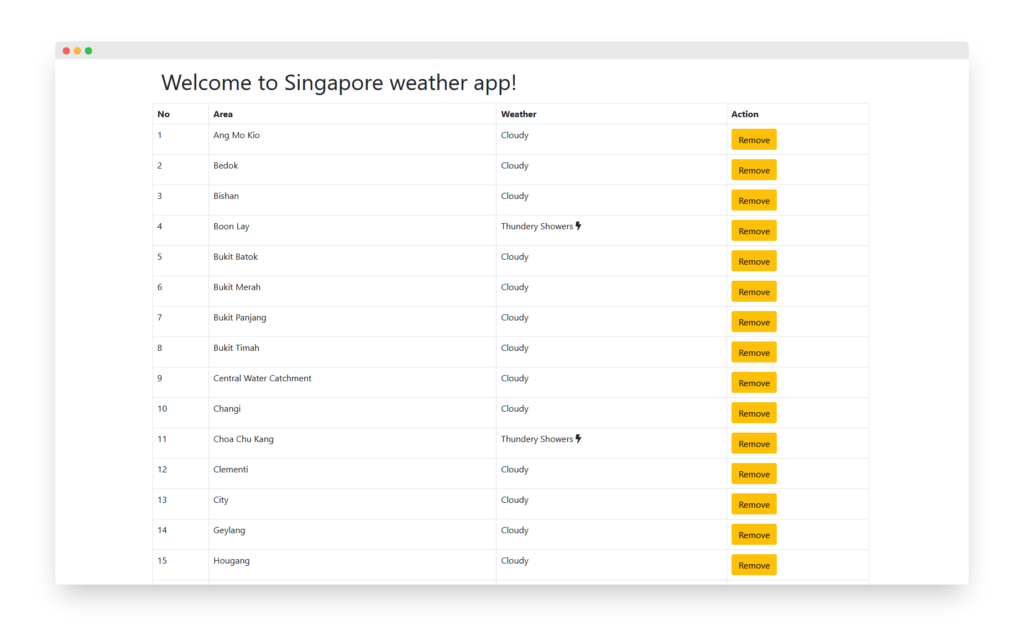Remove the Bukit Panjang row
The height and width of the screenshot is (626, 1024).
[754, 322]
